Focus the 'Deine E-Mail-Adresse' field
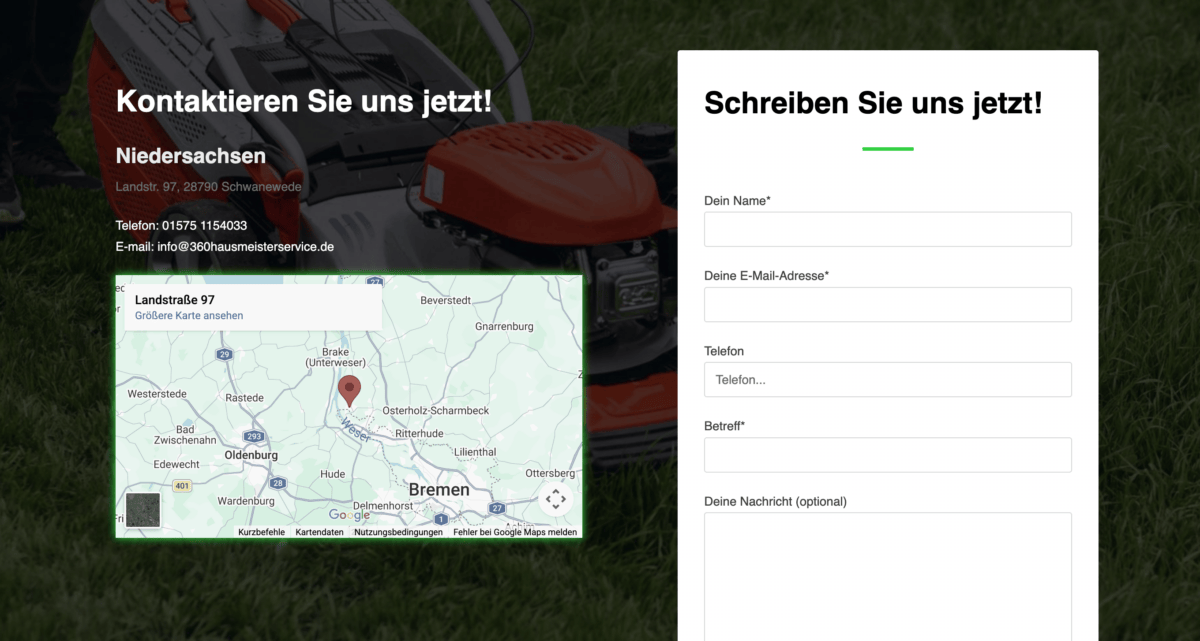Screen dimensions: 1200x641 point(887,304)
